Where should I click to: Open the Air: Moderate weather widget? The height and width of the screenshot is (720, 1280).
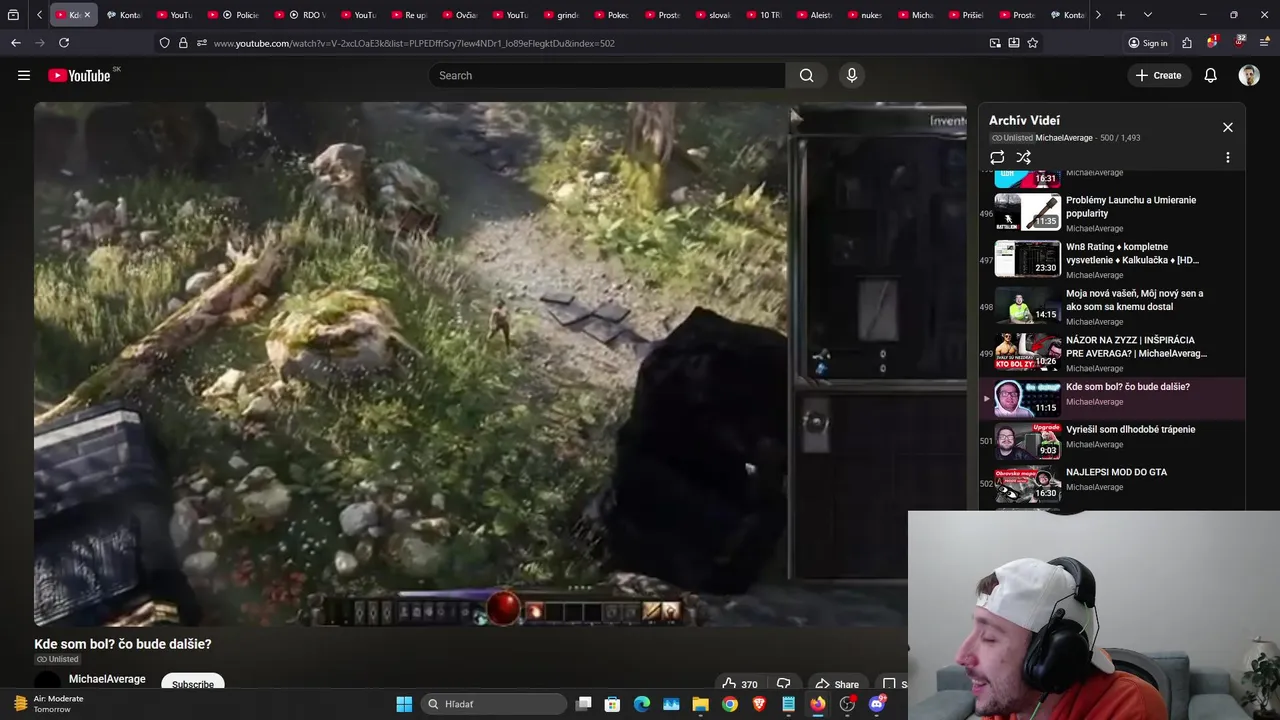pos(48,704)
